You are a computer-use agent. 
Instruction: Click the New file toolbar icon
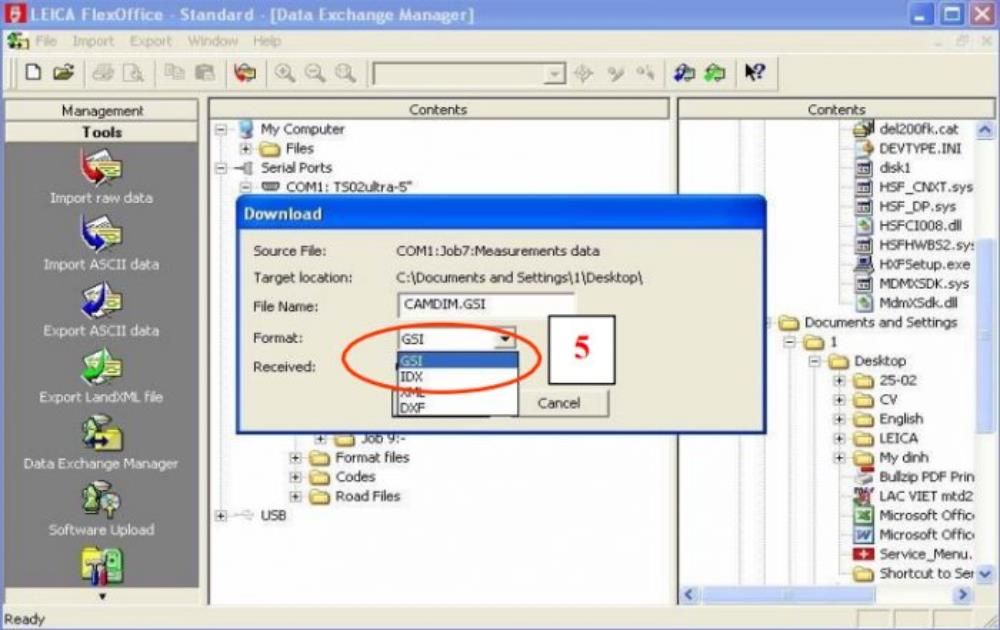tap(33, 73)
